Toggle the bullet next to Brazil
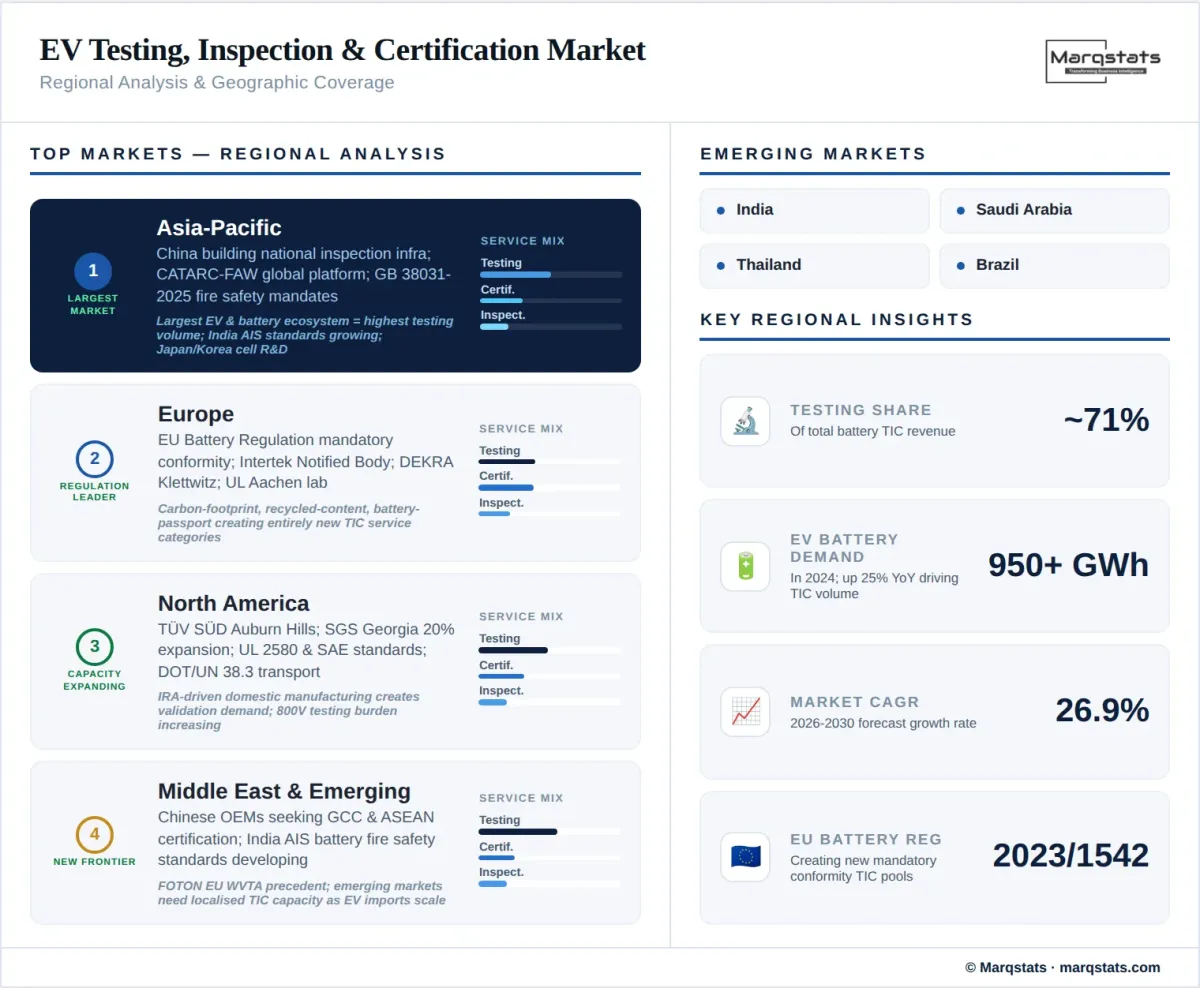 click(x=960, y=265)
